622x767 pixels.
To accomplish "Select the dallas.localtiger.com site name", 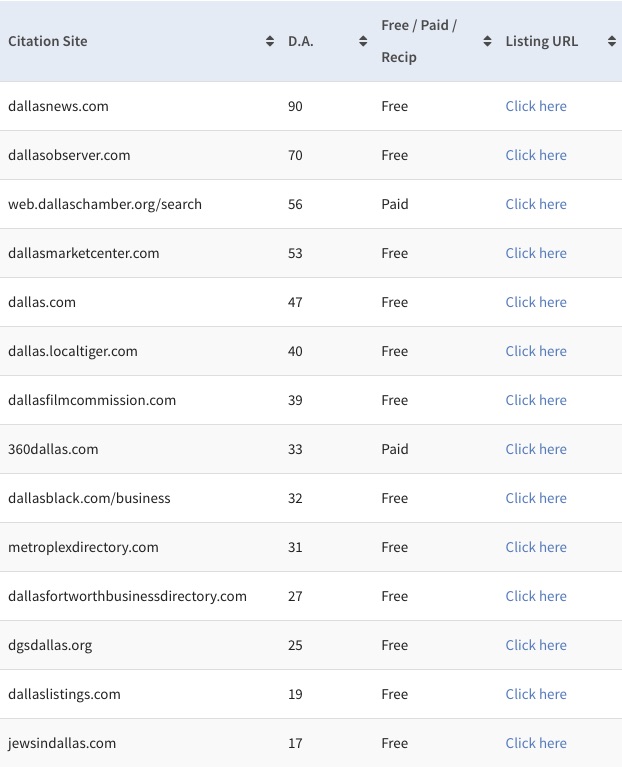I will pos(73,351).
